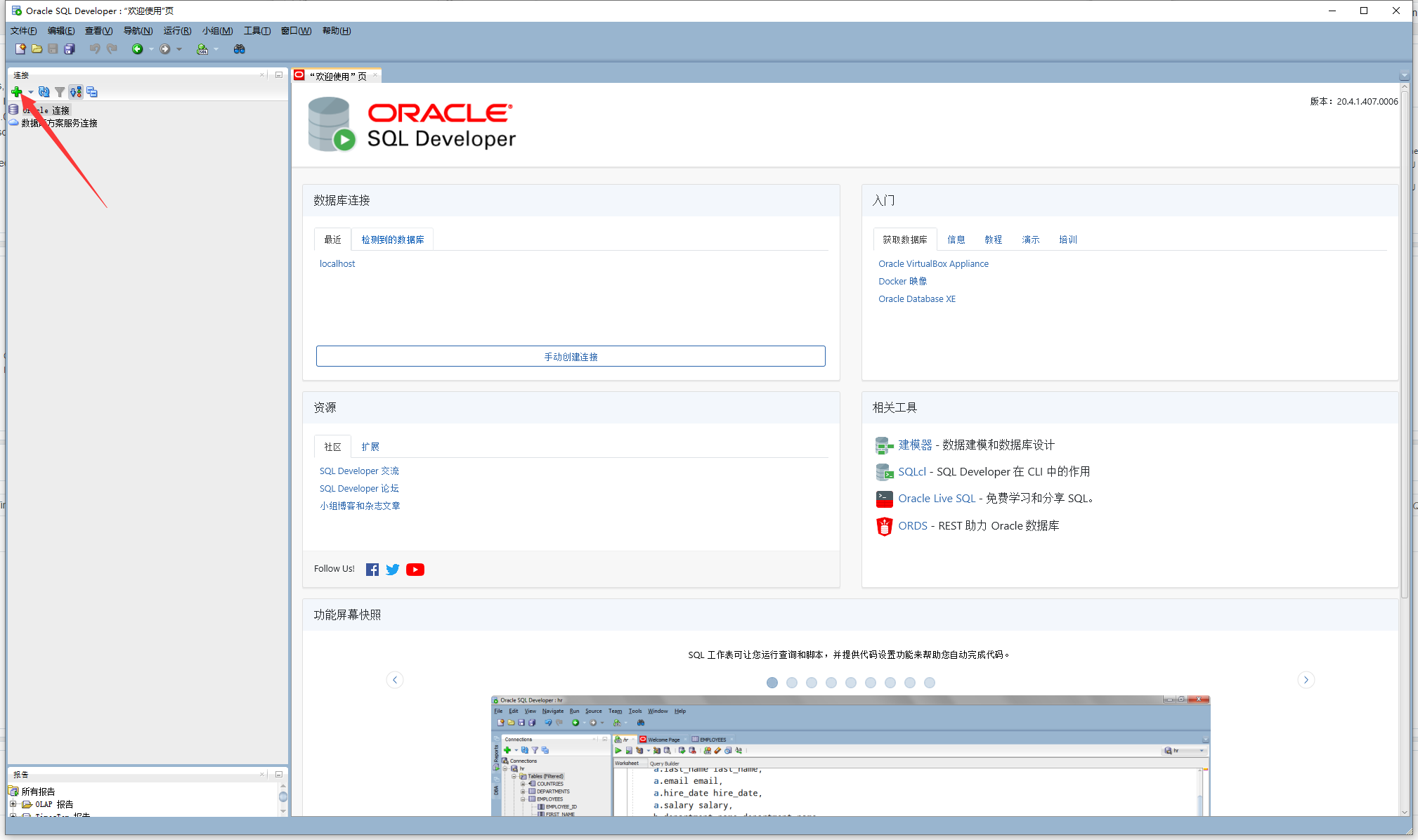Open a new SQL worksheet from the toolbar

pyautogui.click(x=202, y=49)
